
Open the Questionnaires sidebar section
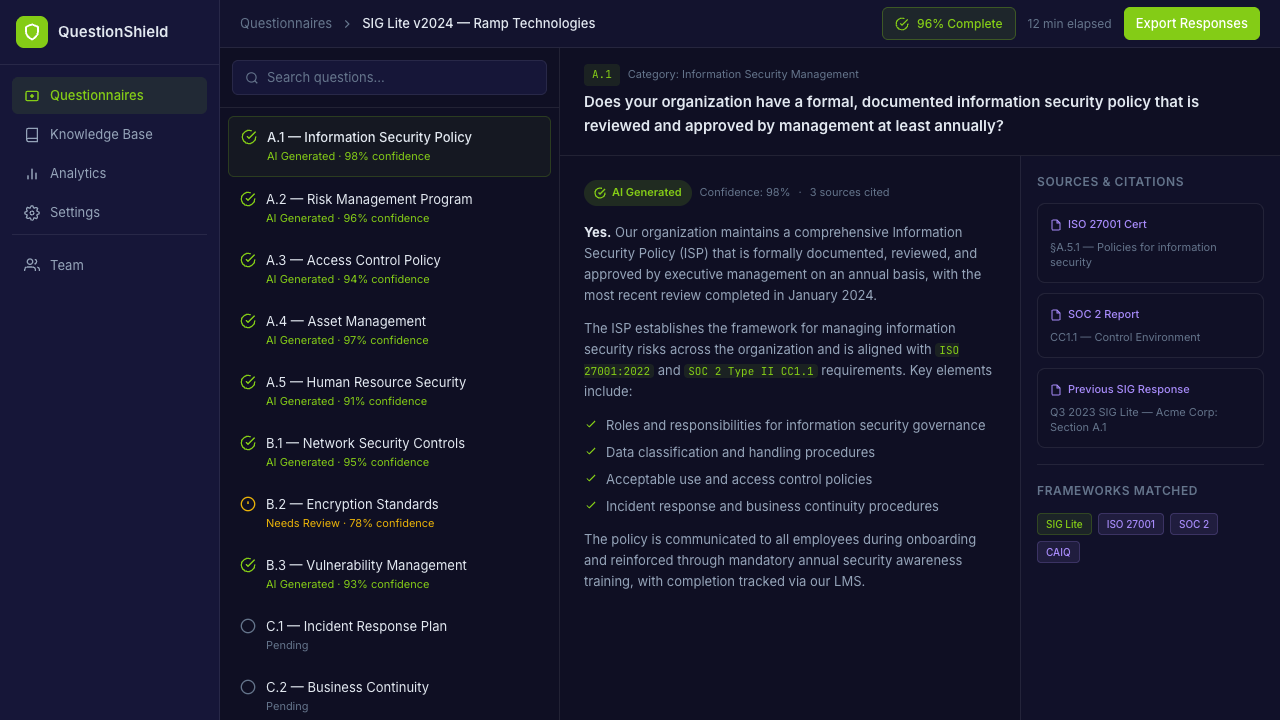(109, 95)
